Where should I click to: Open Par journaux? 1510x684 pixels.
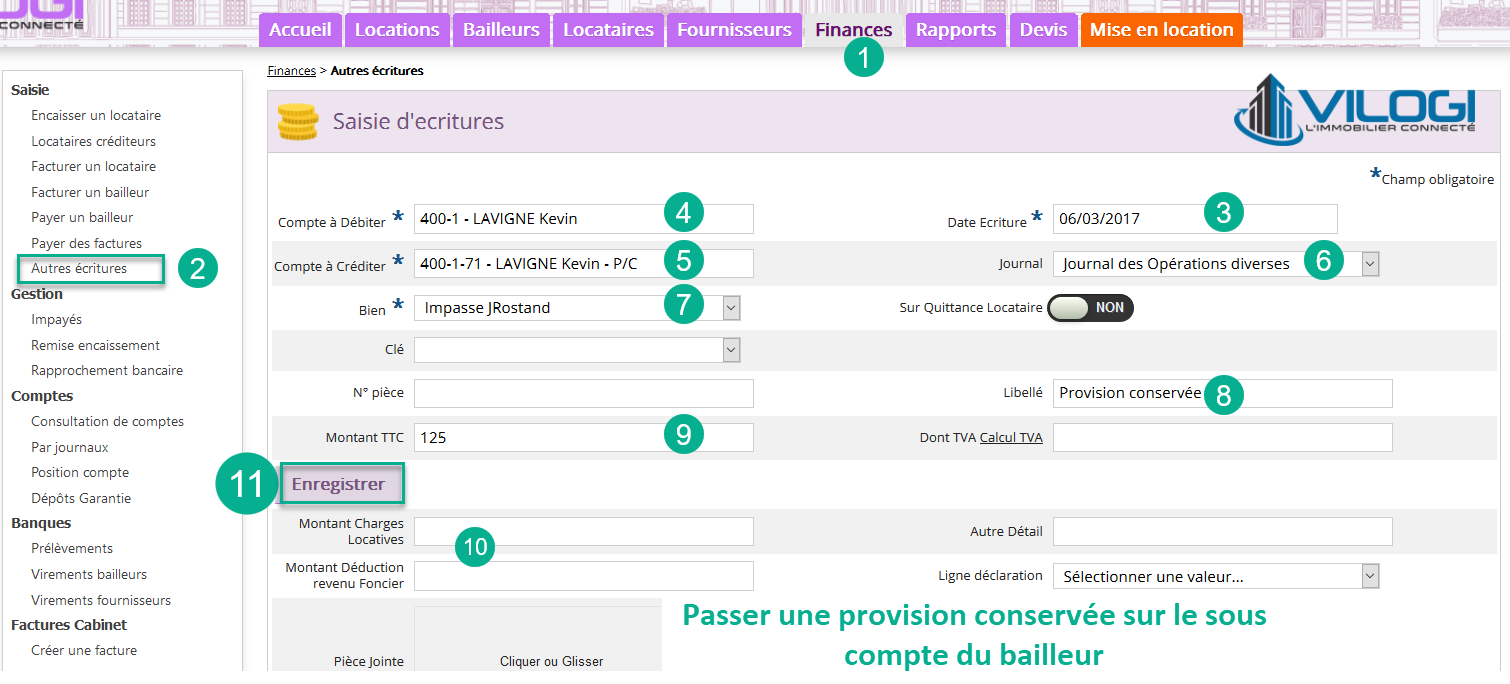tap(70, 448)
